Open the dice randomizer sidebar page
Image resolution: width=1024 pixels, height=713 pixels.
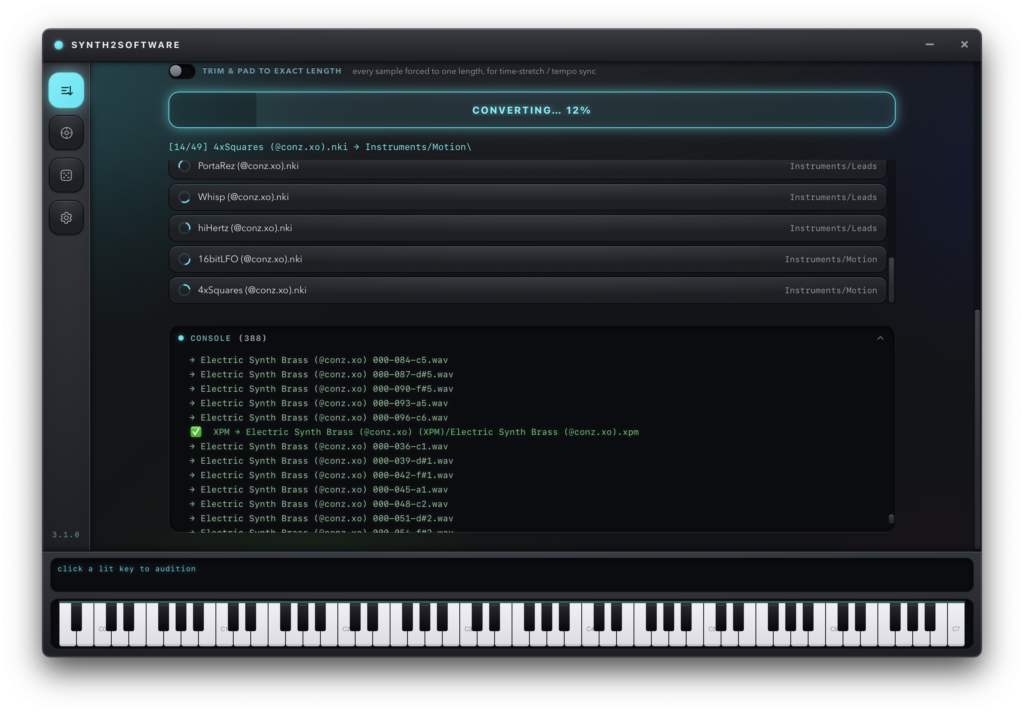(x=66, y=175)
